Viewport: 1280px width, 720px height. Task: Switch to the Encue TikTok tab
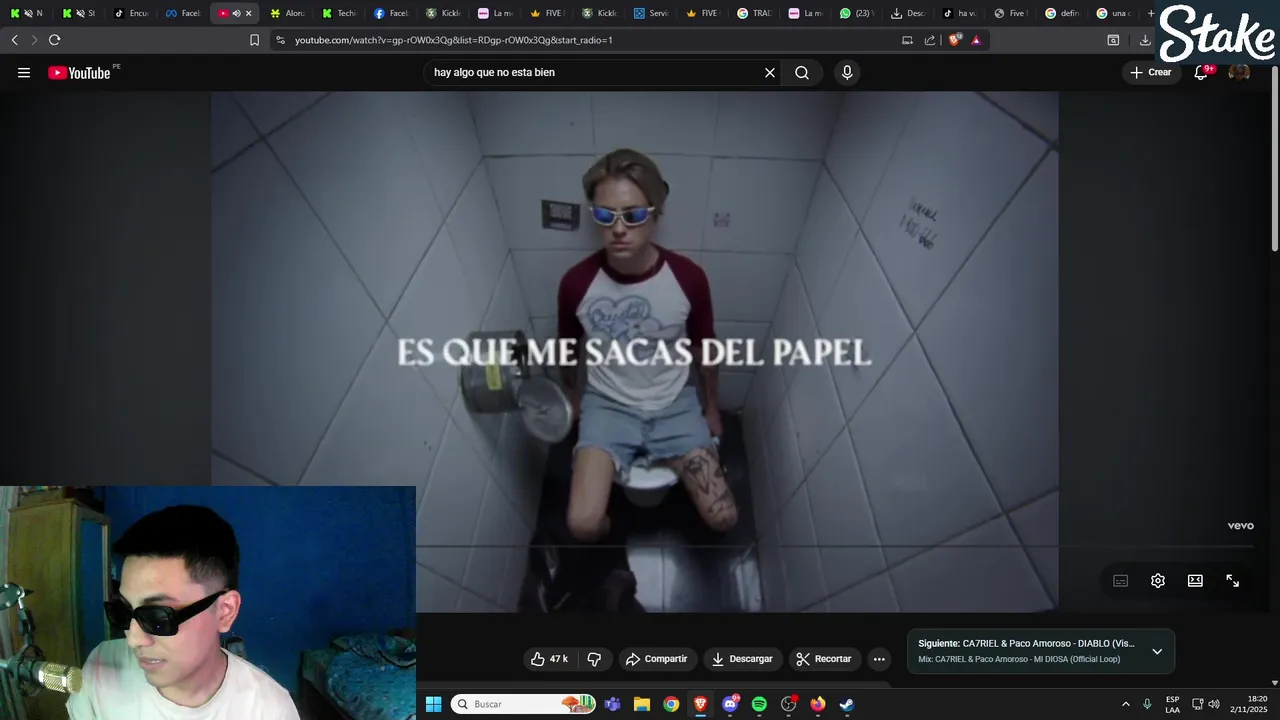coord(132,13)
